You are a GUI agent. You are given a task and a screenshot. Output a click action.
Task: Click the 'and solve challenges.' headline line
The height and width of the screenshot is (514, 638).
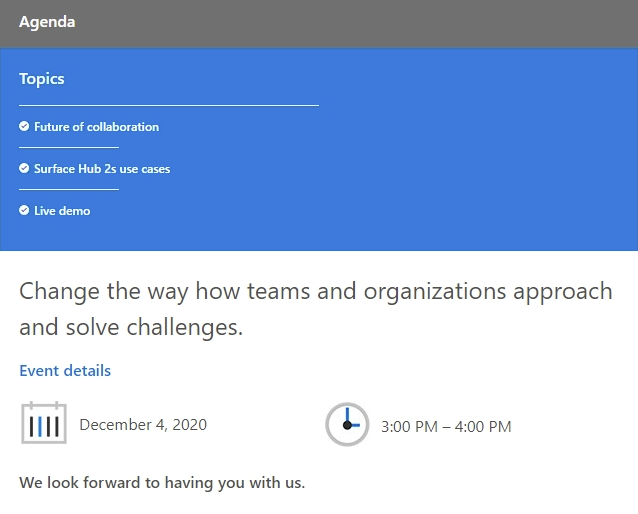(131, 327)
